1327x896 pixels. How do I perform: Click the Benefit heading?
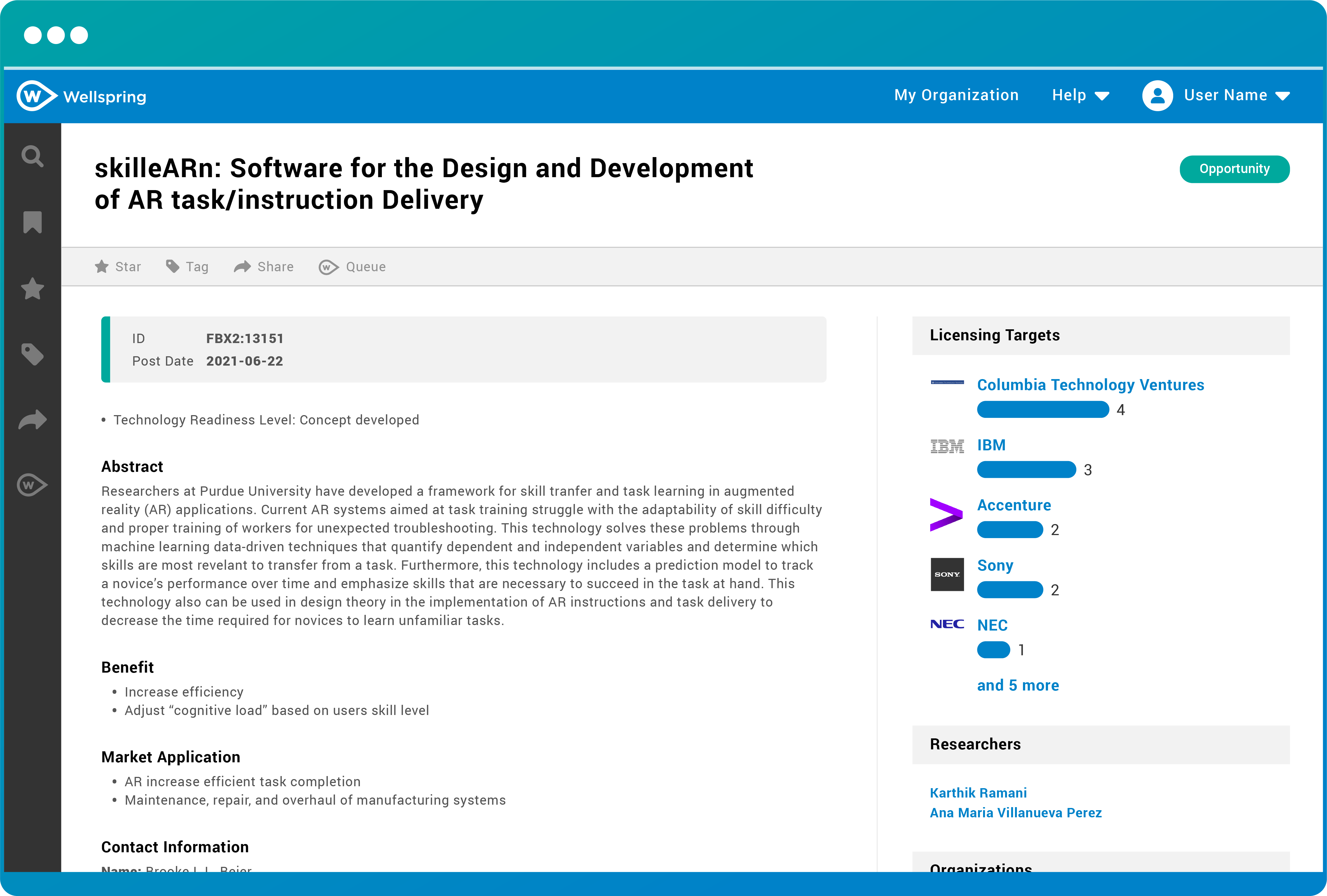(127, 667)
